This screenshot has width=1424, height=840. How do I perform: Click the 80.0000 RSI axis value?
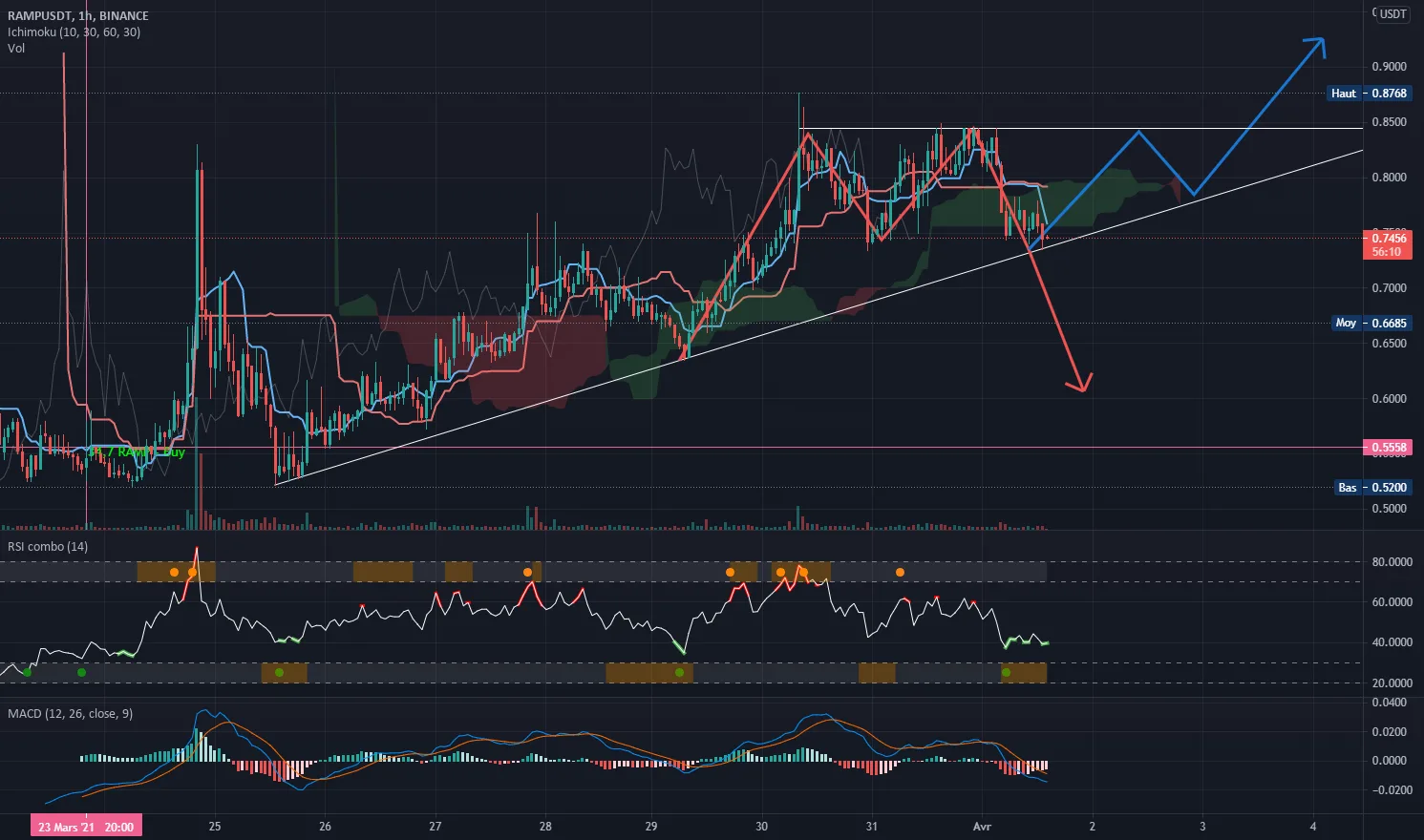[1392, 562]
